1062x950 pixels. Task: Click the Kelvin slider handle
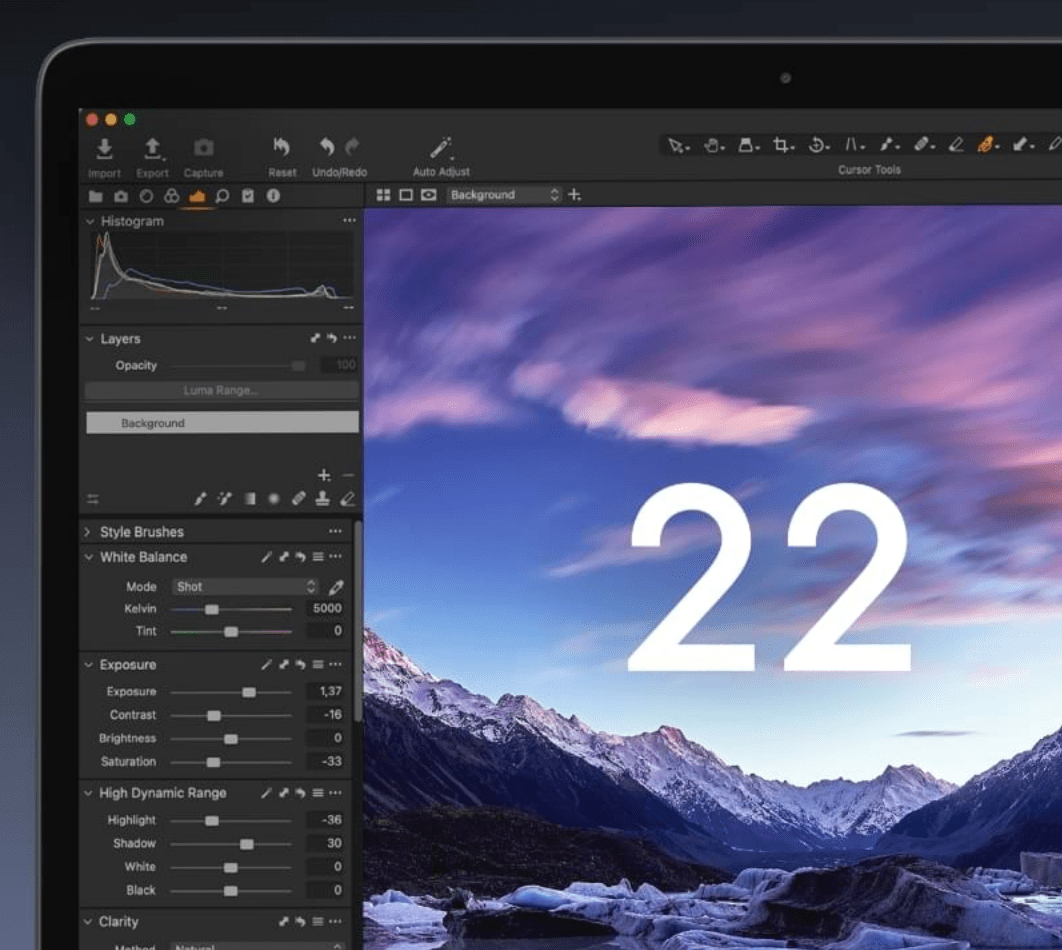pyautogui.click(x=212, y=609)
